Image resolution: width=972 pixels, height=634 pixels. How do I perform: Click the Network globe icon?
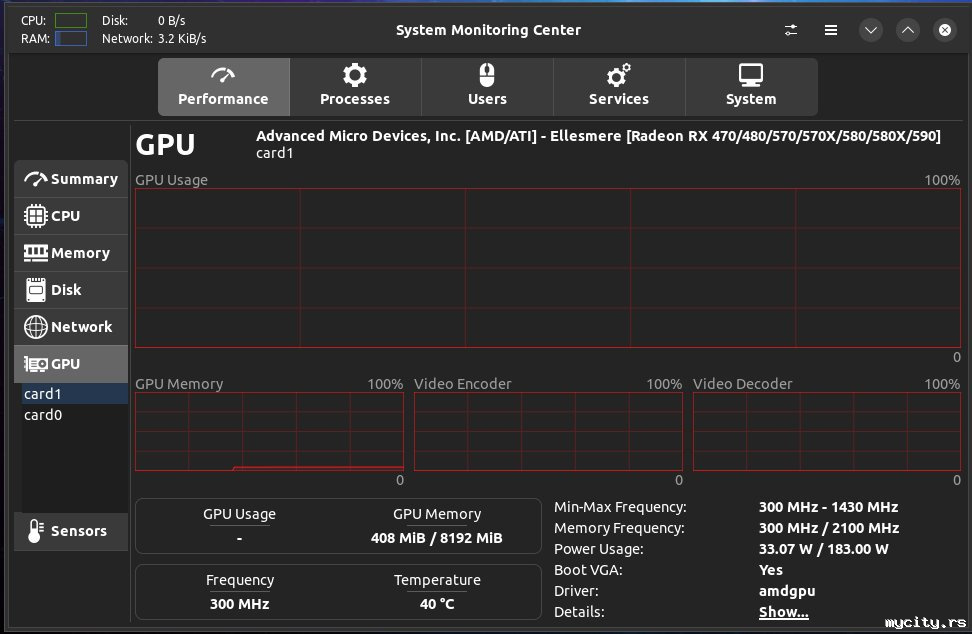36,327
